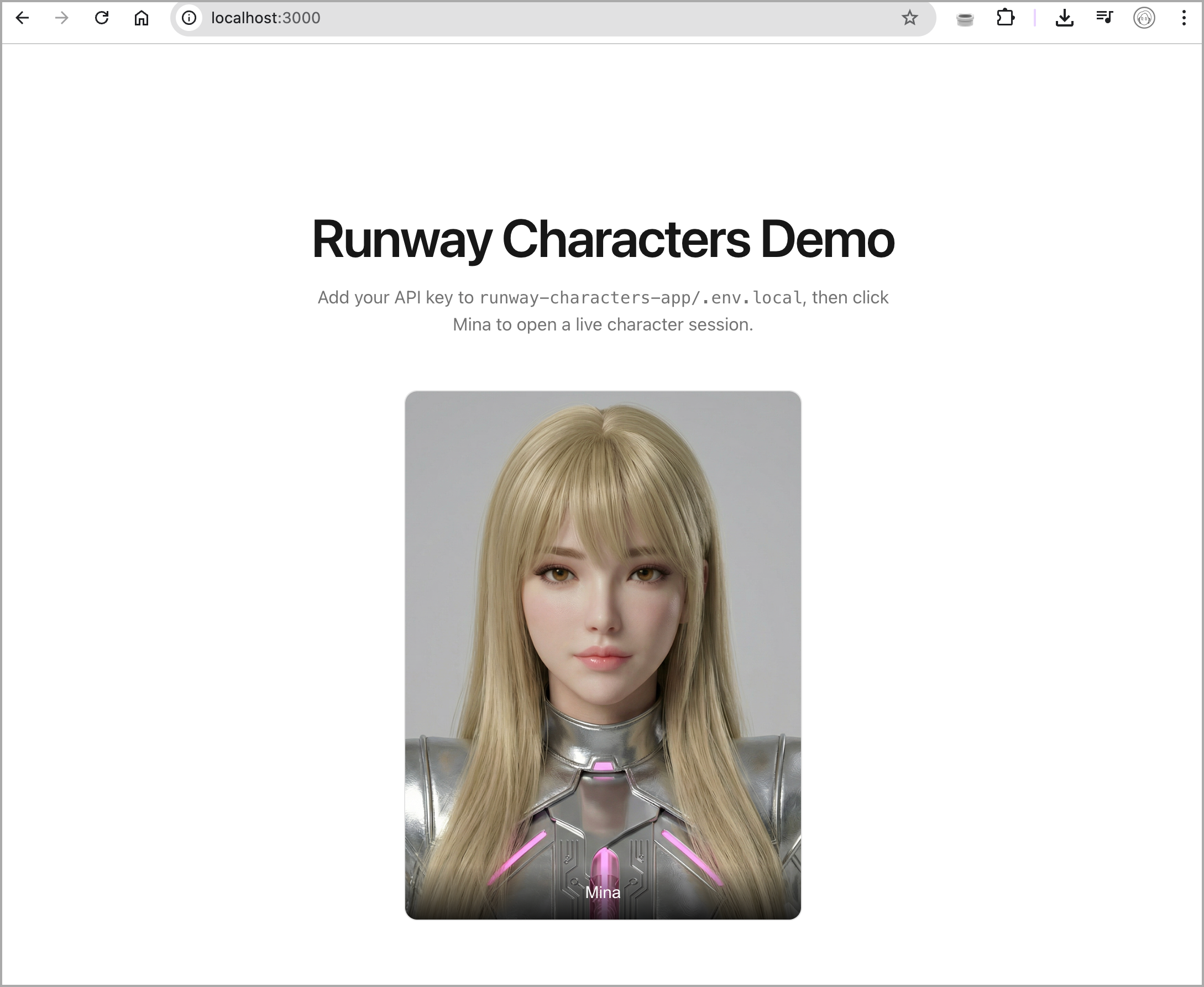The height and width of the screenshot is (987, 1204).
Task: Open the three-dot browser menu
Action: point(1184,18)
